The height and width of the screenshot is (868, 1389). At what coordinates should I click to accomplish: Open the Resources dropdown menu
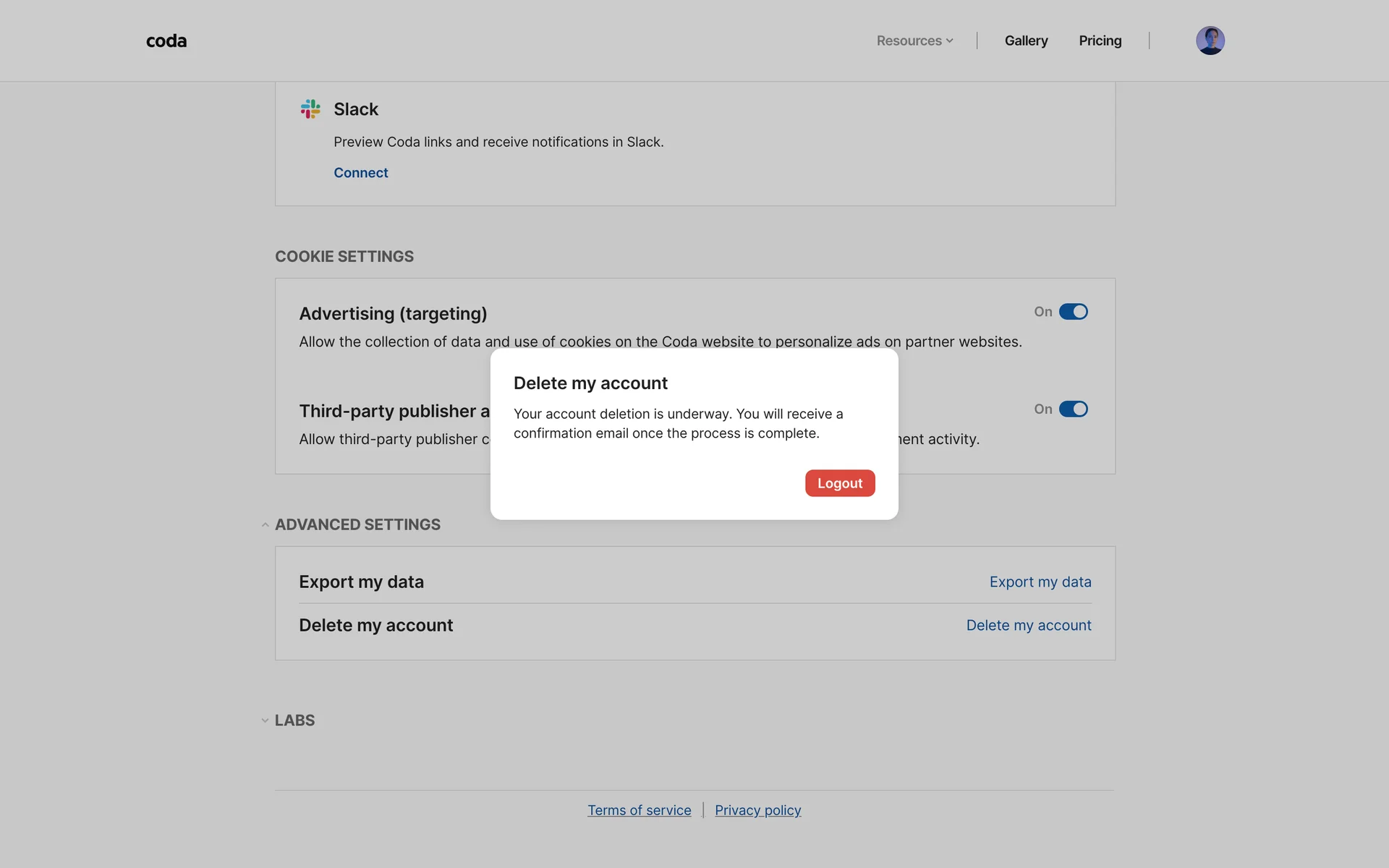coord(914,41)
